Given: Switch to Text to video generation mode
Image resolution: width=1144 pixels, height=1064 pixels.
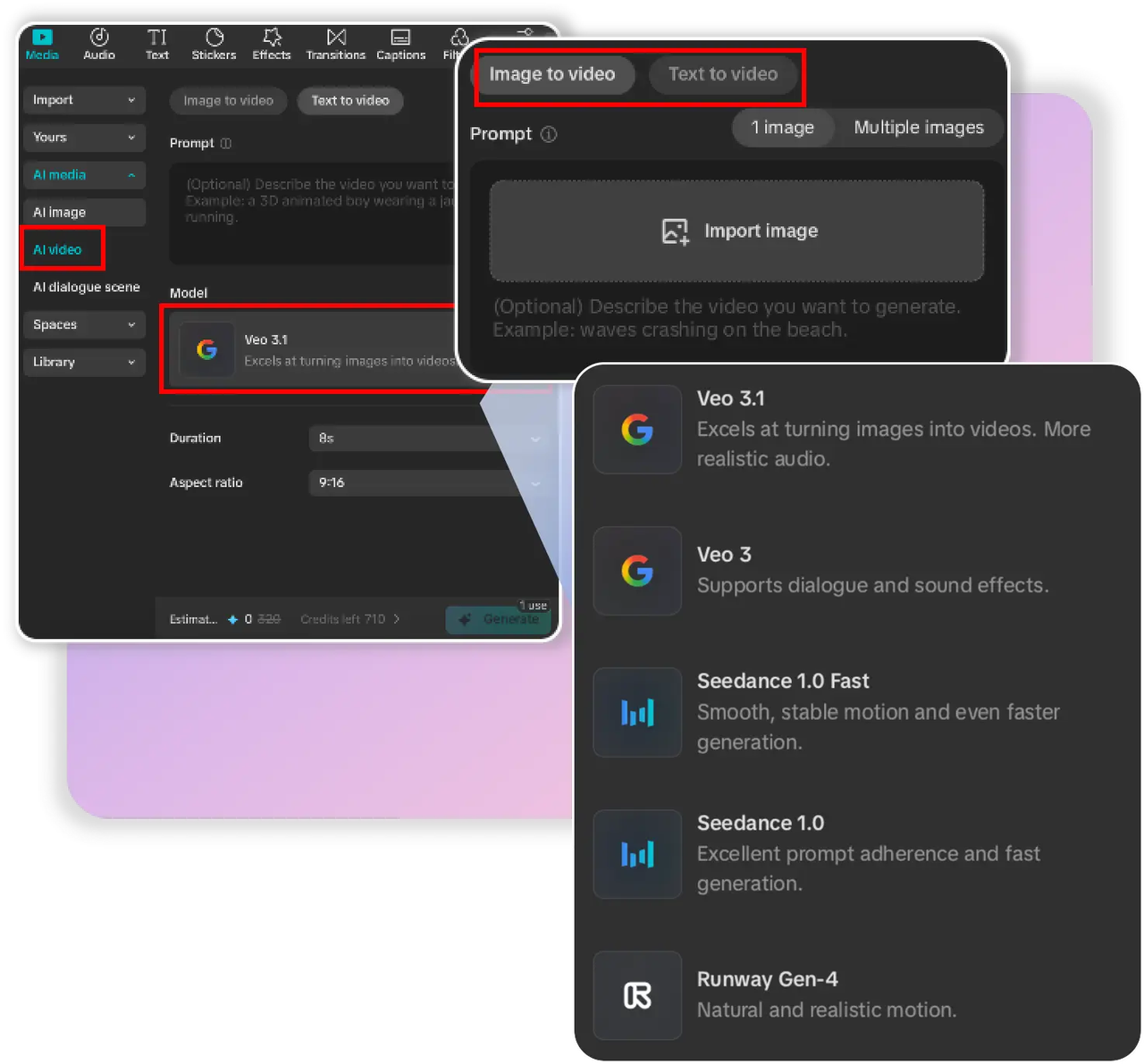Looking at the screenshot, I should tap(724, 75).
